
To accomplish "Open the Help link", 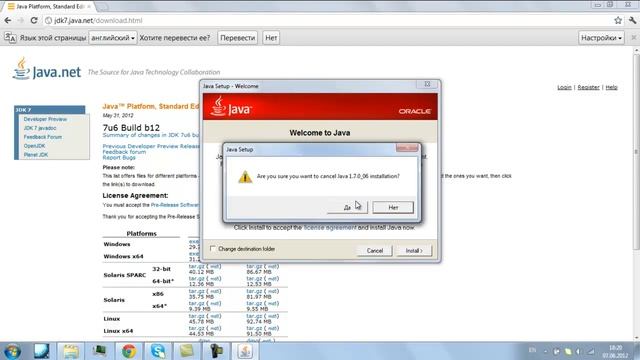I will (x=611, y=87).
